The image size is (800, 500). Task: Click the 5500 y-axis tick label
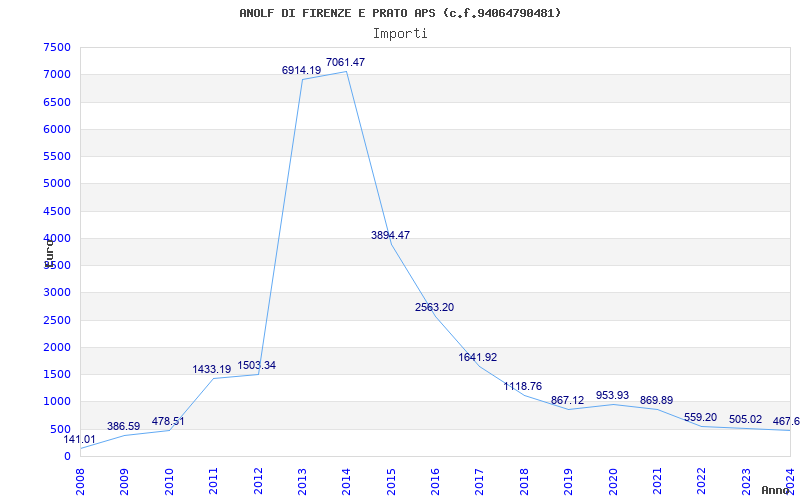tap(57, 156)
